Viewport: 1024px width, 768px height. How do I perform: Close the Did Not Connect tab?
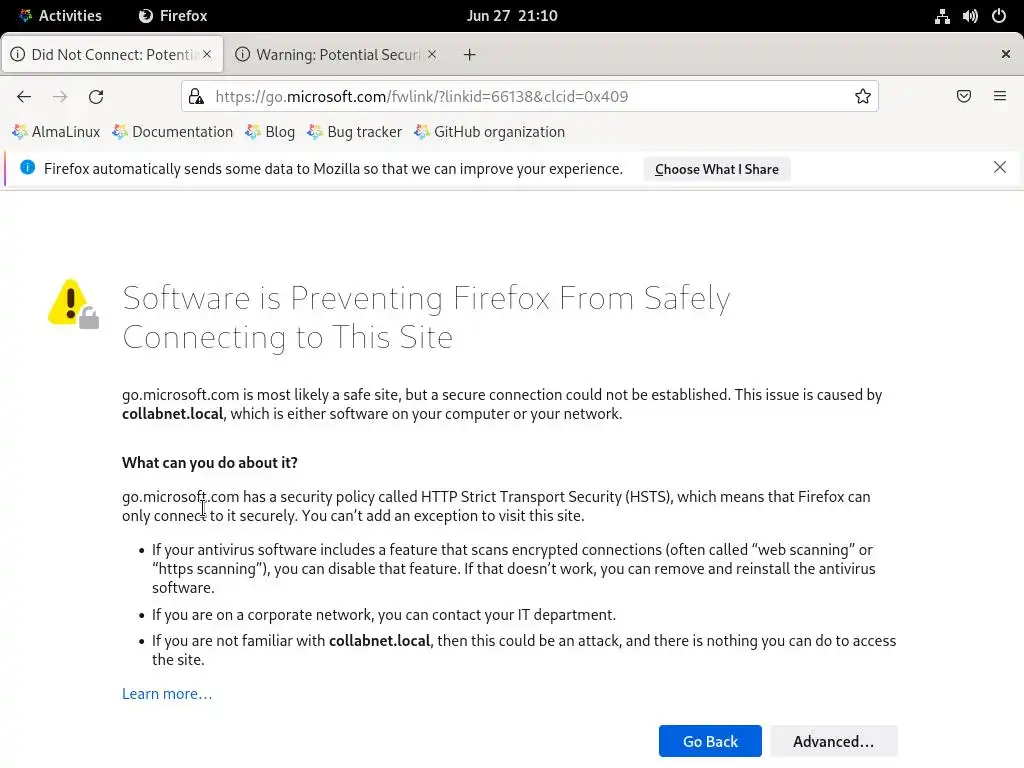pyautogui.click(x=208, y=54)
